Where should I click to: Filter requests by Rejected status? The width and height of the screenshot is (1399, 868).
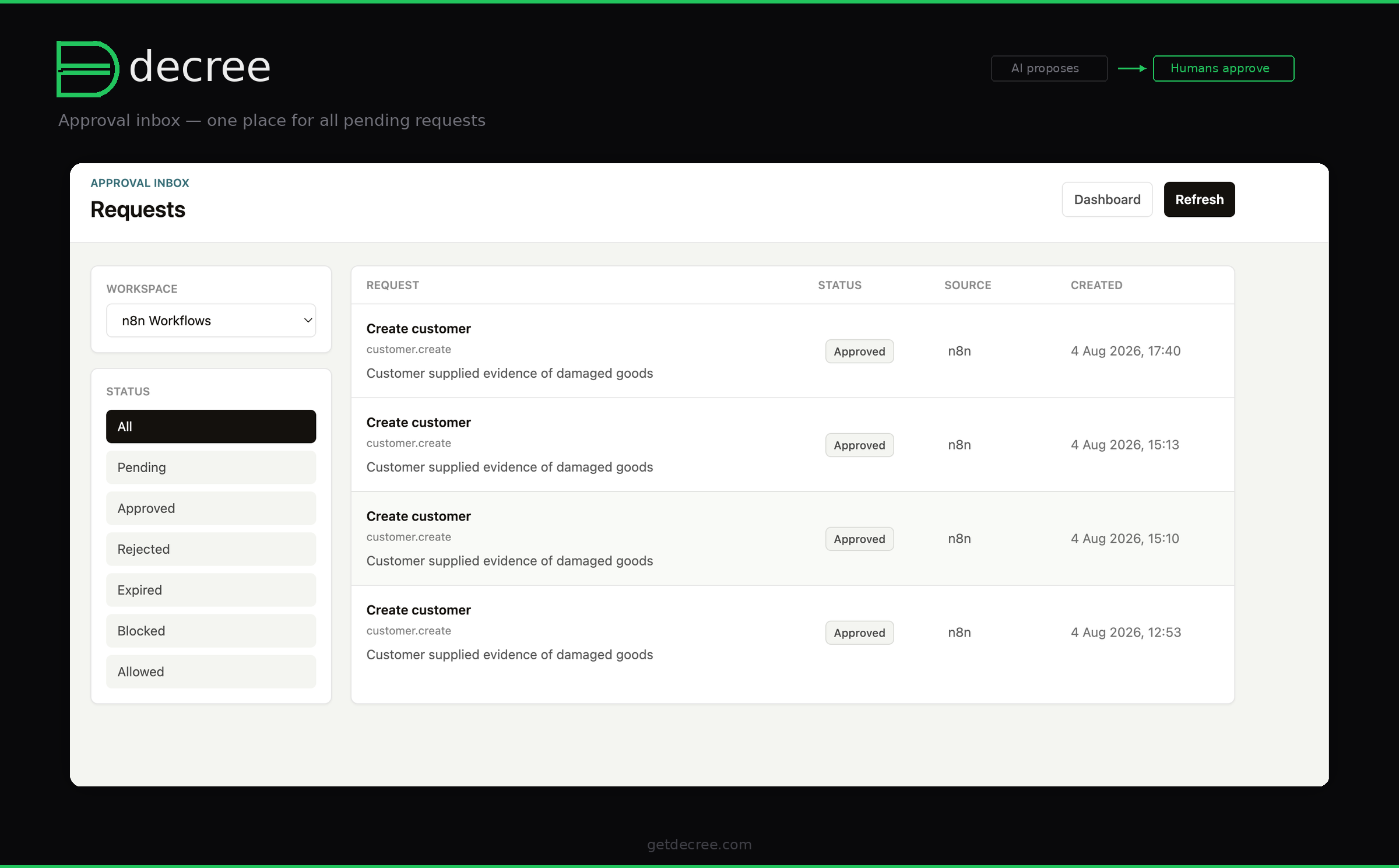click(x=211, y=549)
